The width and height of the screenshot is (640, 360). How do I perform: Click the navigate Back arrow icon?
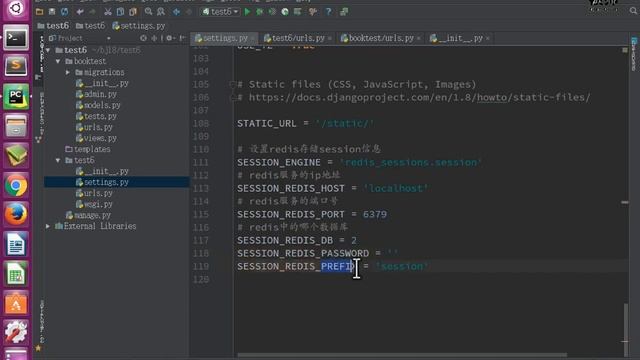pos(176,12)
